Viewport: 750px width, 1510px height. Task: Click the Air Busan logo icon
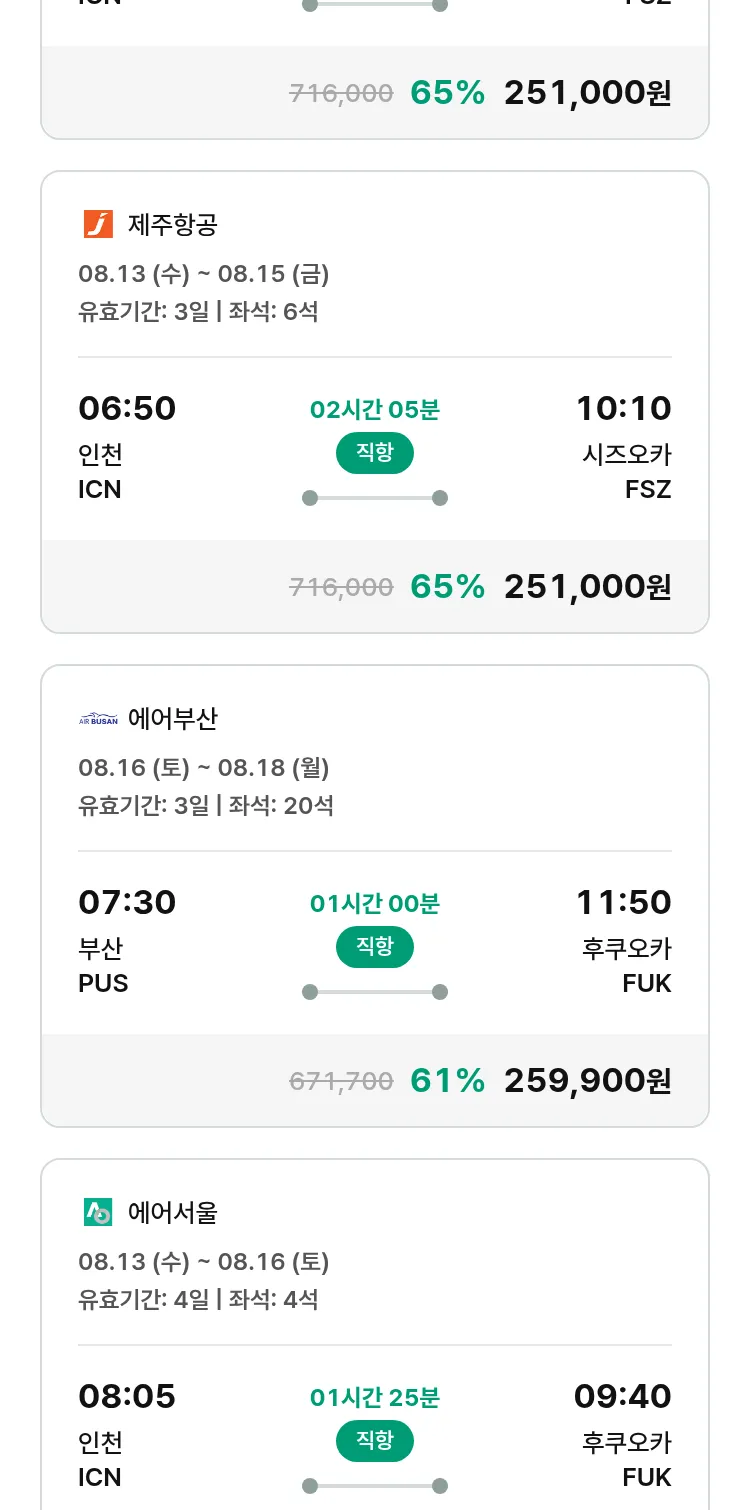click(98, 719)
